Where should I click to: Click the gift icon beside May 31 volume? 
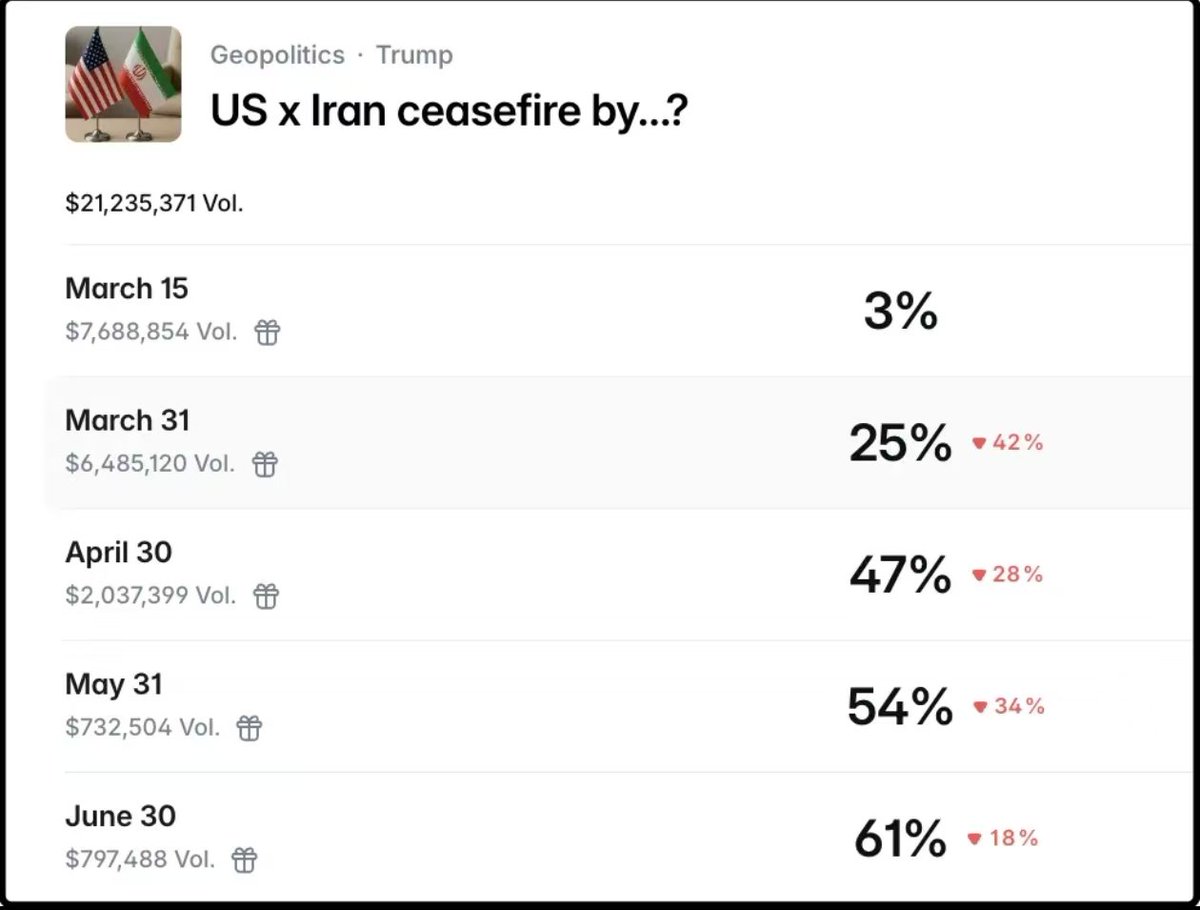(249, 728)
